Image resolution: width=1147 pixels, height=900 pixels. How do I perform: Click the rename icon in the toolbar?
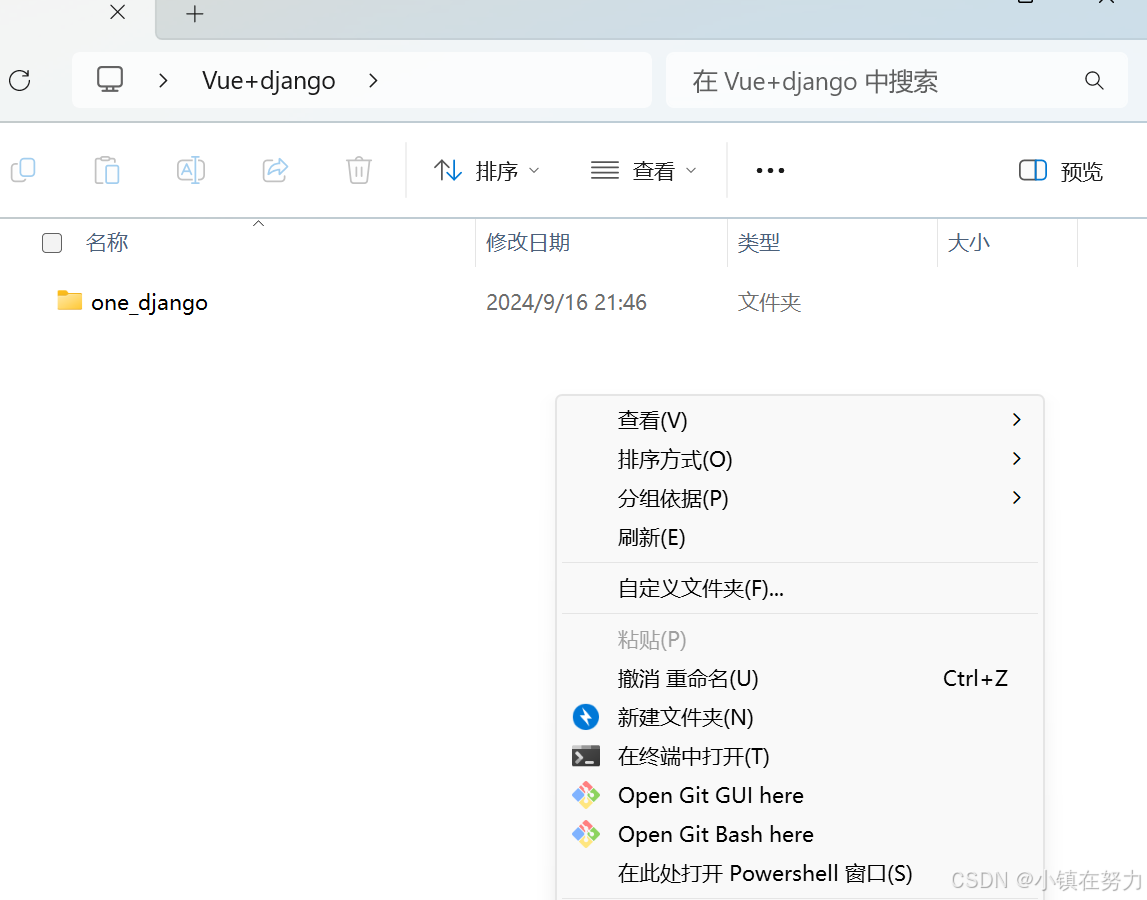click(191, 170)
